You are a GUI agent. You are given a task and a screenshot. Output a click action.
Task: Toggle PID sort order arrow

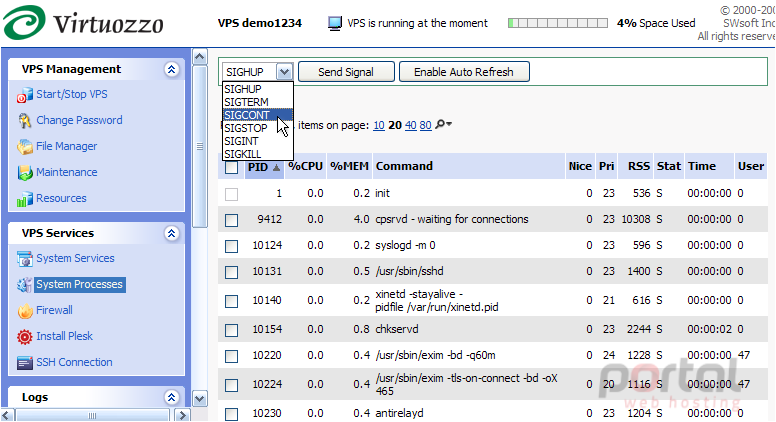click(x=276, y=168)
